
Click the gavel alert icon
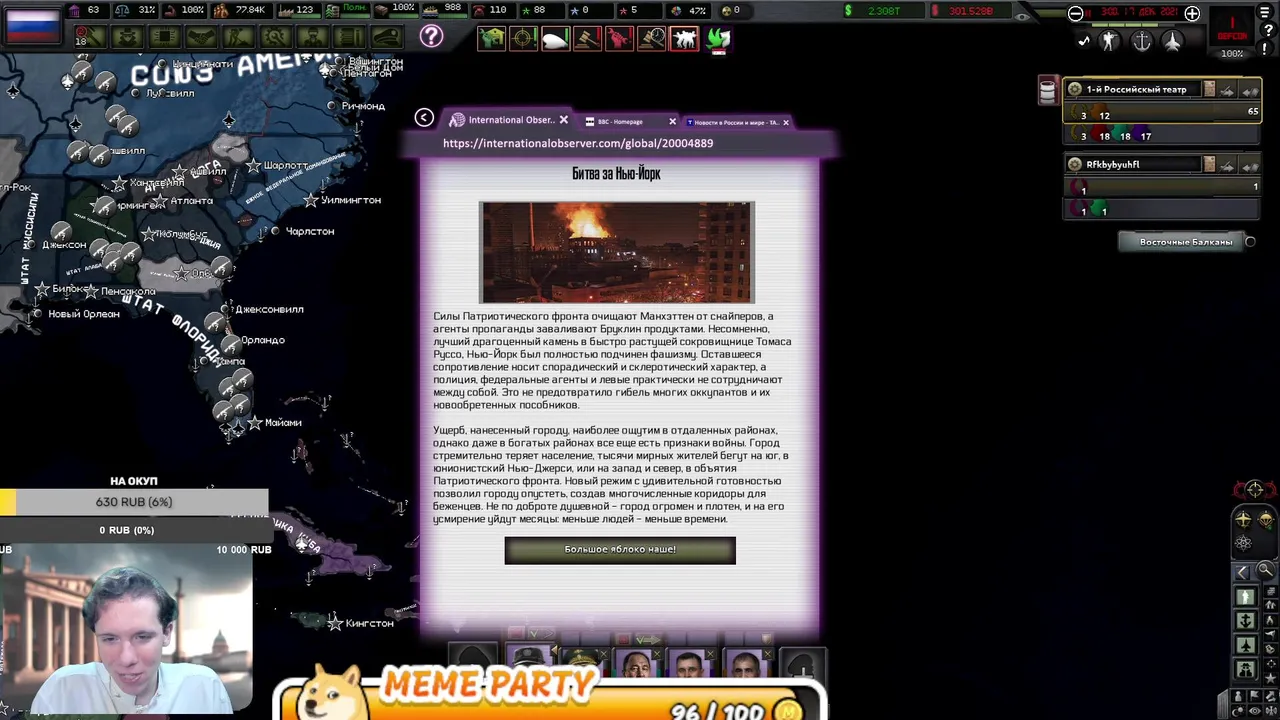(x=587, y=39)
